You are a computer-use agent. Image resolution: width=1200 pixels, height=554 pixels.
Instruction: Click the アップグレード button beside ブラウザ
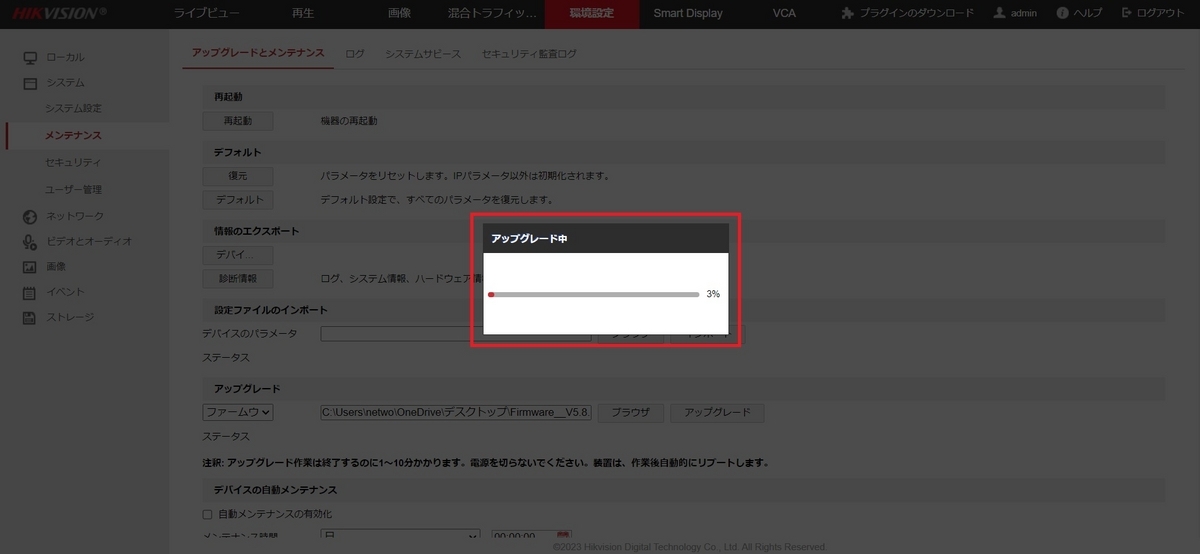pyautogui.click(x=717, y=413)
